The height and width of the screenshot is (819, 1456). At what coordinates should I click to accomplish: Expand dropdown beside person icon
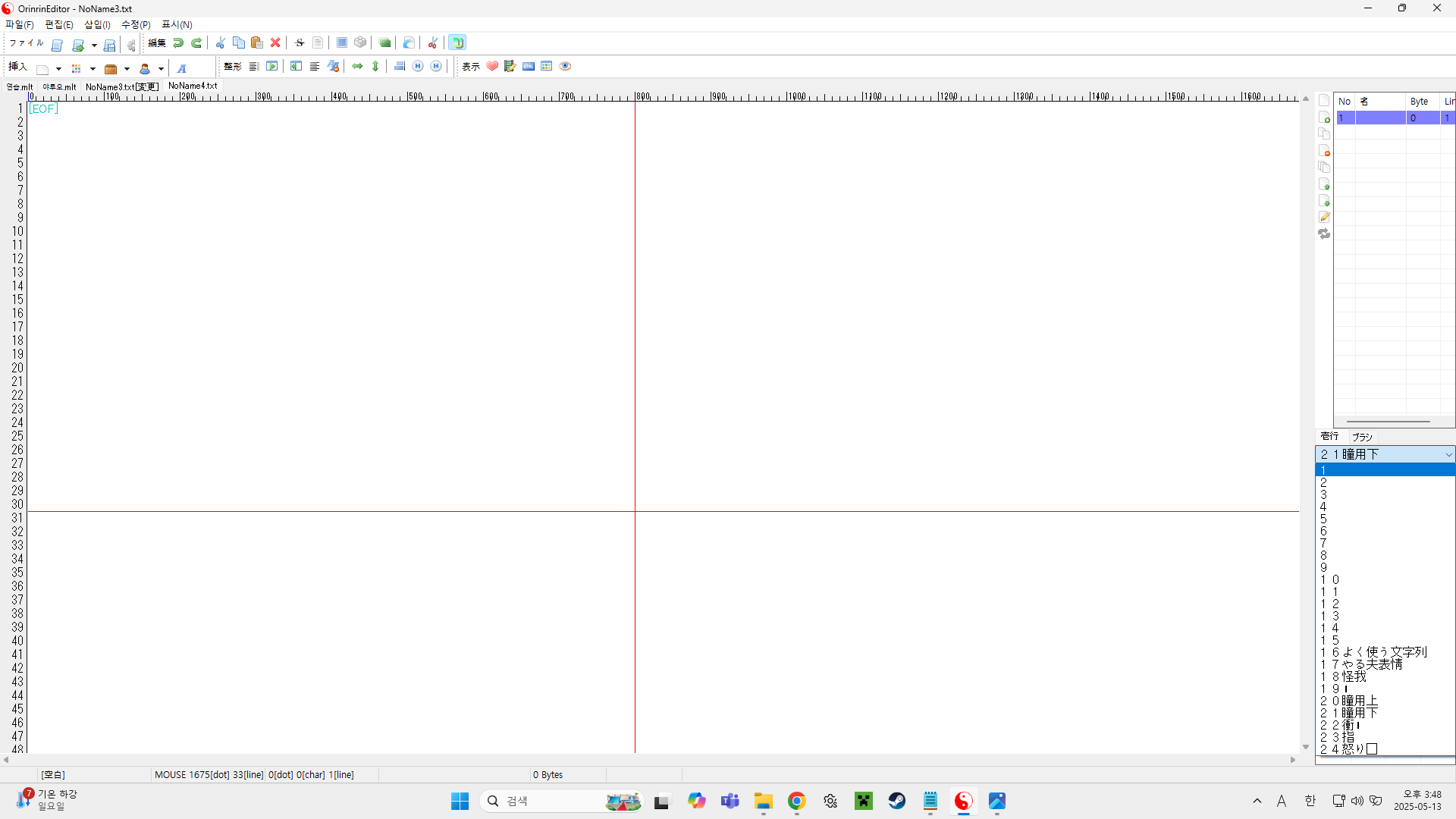pos(161,69)
